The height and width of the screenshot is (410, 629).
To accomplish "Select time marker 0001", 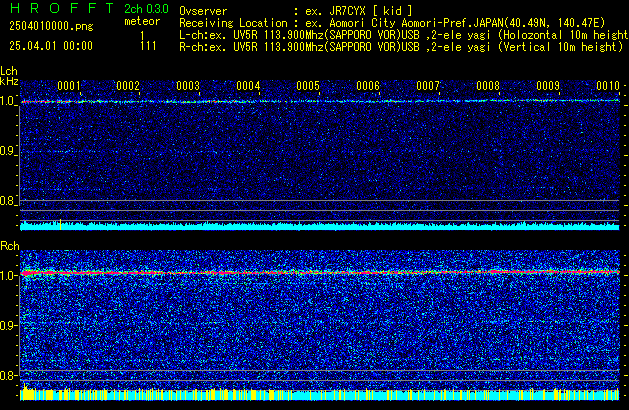I will coord(69,86).
